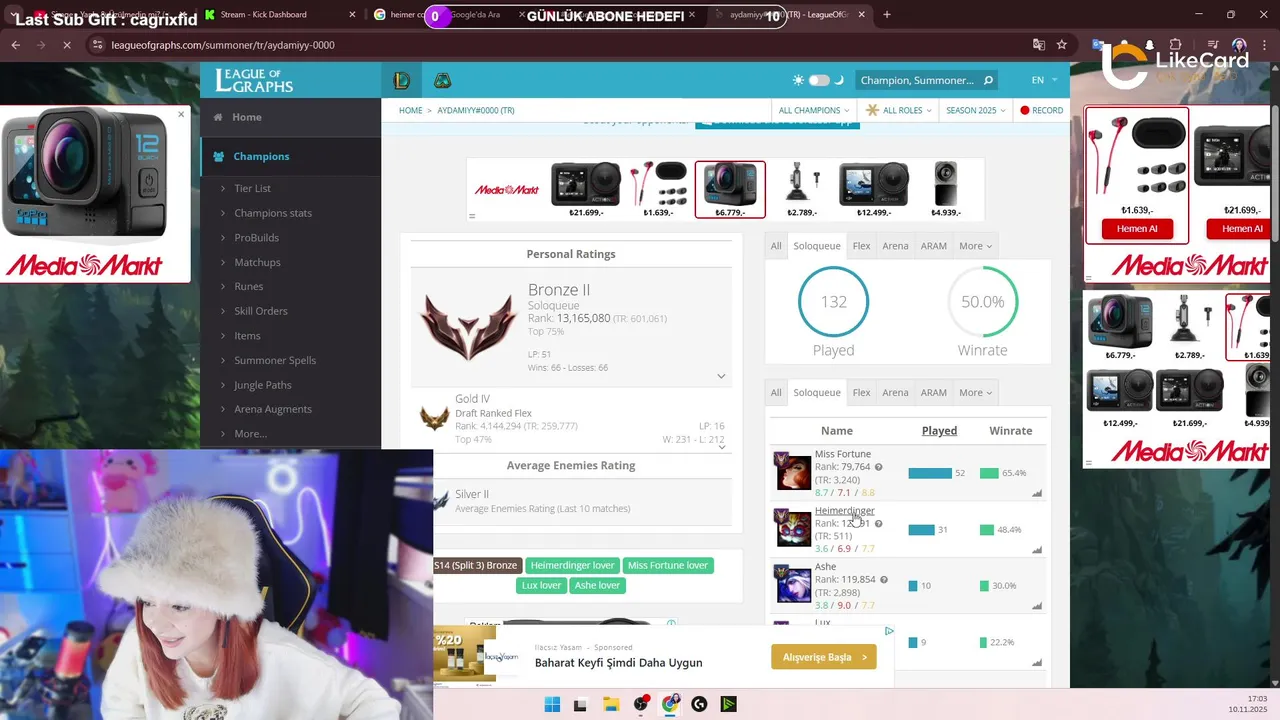This screenshot has height=720, width=1280.
Task: Open the Season 2025 dropdown
Action: 974,110
